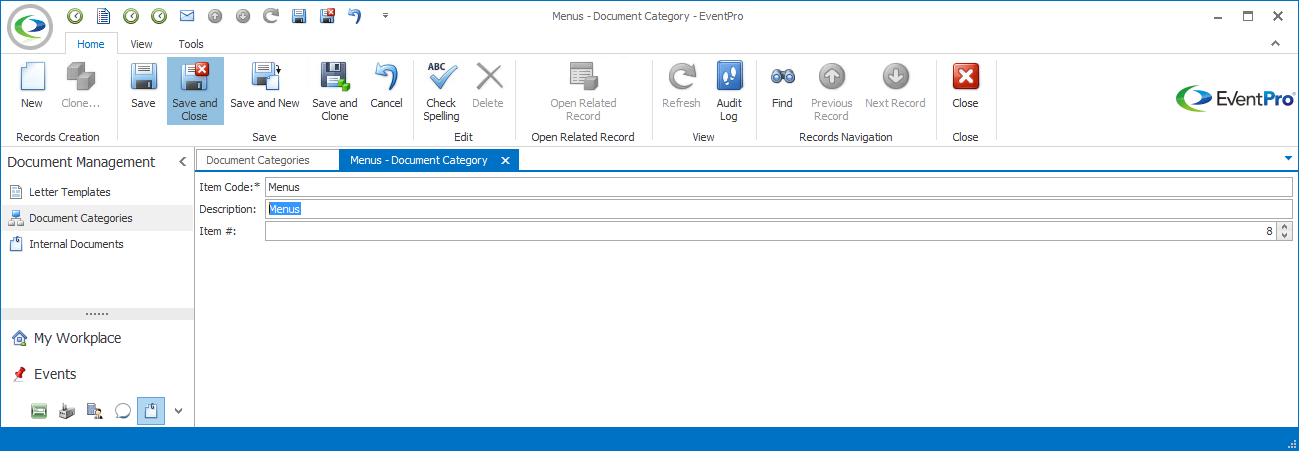Click the New record icon in ribbon
Viewport: 1299px width, 451px height.
(32, 86)
